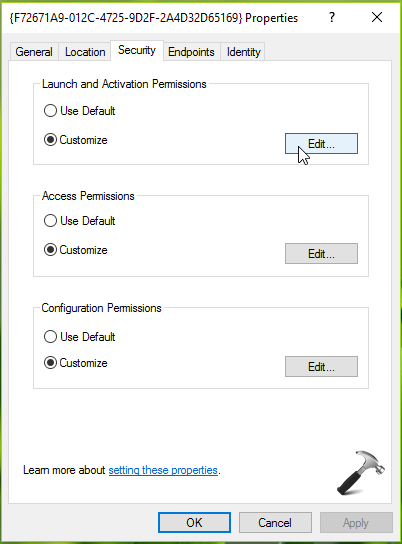Select Customize for Launch and Activation Permissions
The height and width of the screenshot is (544, 402).
click(76, 140)
